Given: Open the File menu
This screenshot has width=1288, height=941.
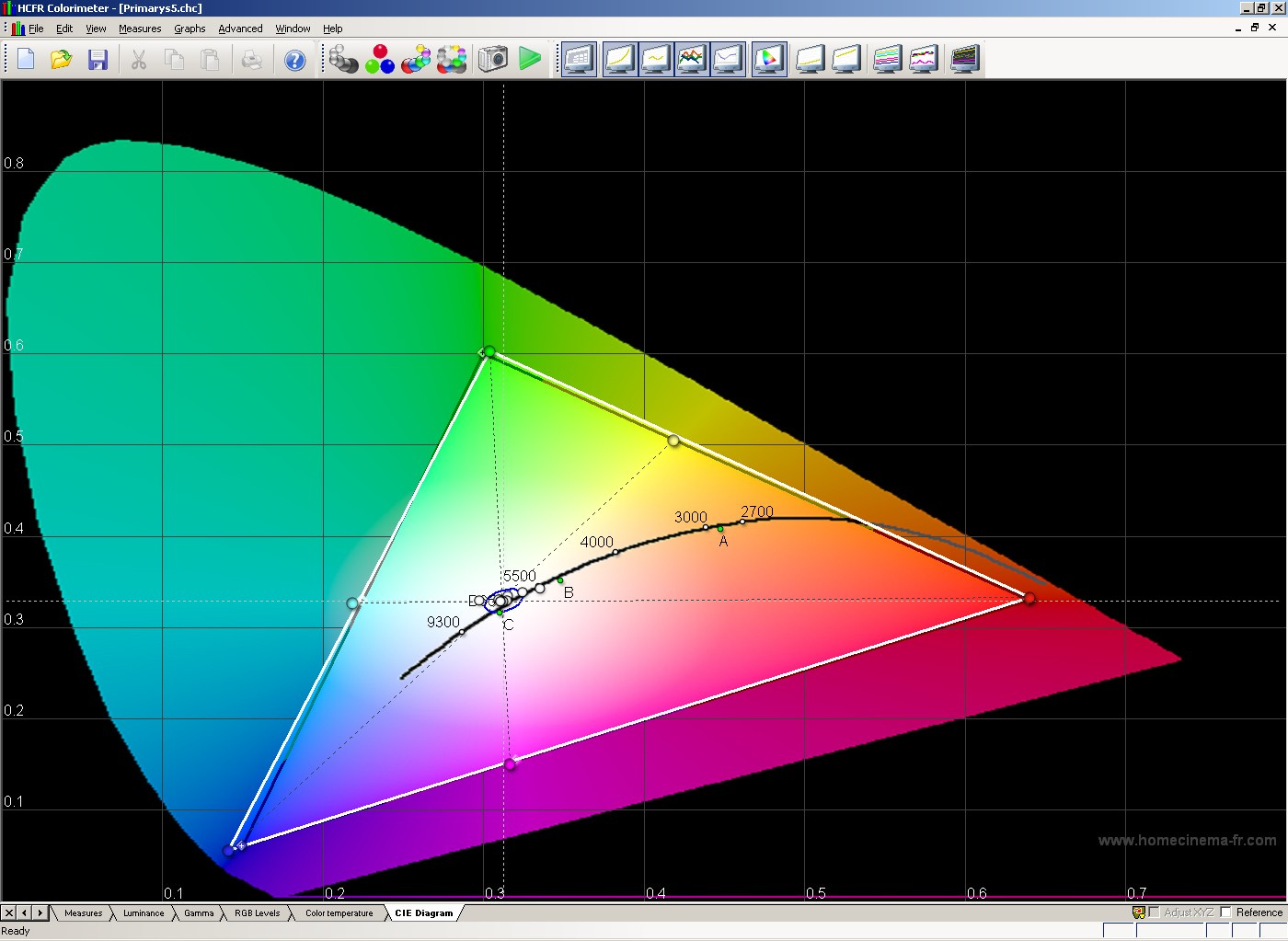Looking at the screenshot, I should point(36,29).
